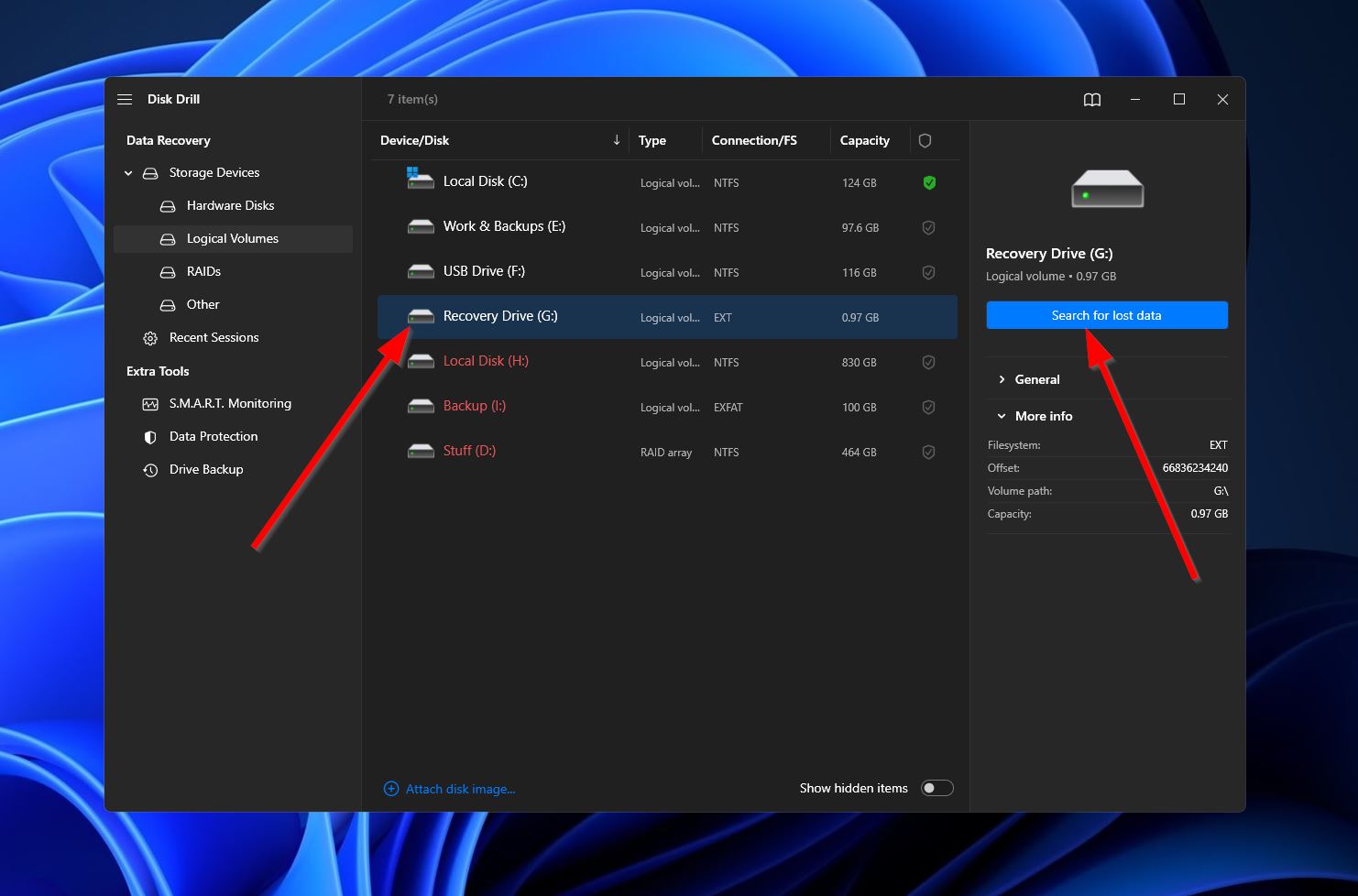
Task: Click the large drive image in details panel
Action: [1107, 190]
